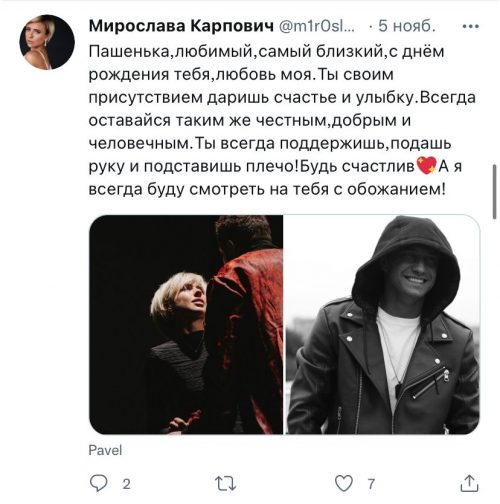Image resolution: width=500 pixels, height=504 pixels.
Task: Click the Pavel tagged person label
Action: coord(105,450)
